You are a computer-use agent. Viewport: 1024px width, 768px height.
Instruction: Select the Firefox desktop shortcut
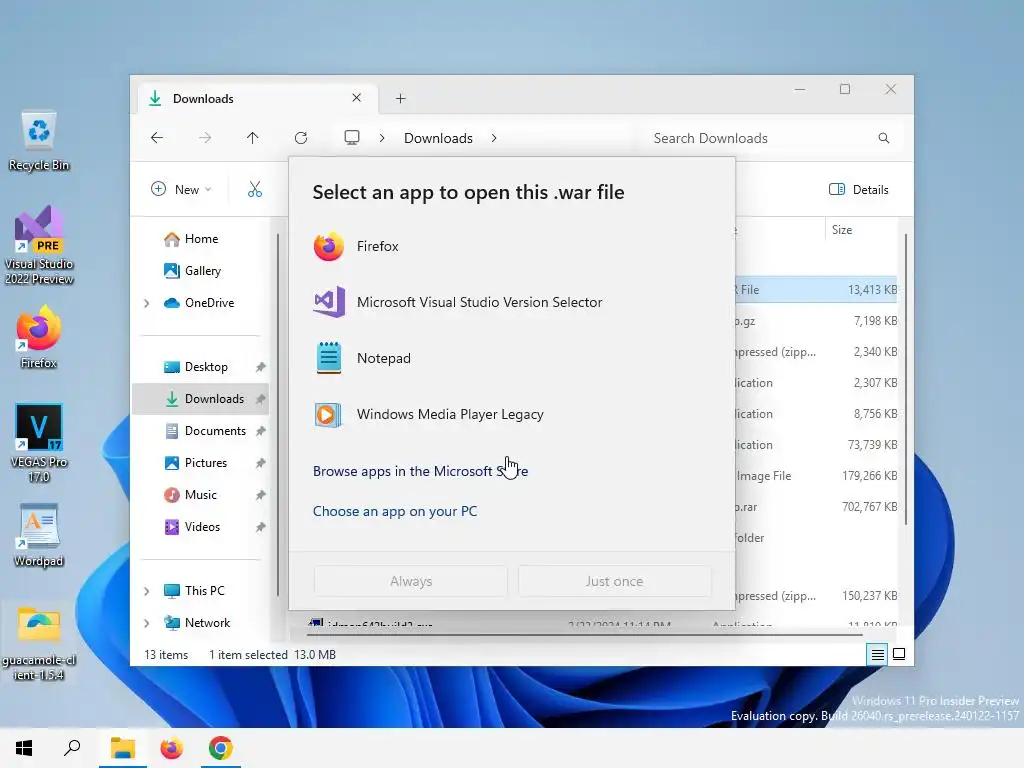[39, 338]
